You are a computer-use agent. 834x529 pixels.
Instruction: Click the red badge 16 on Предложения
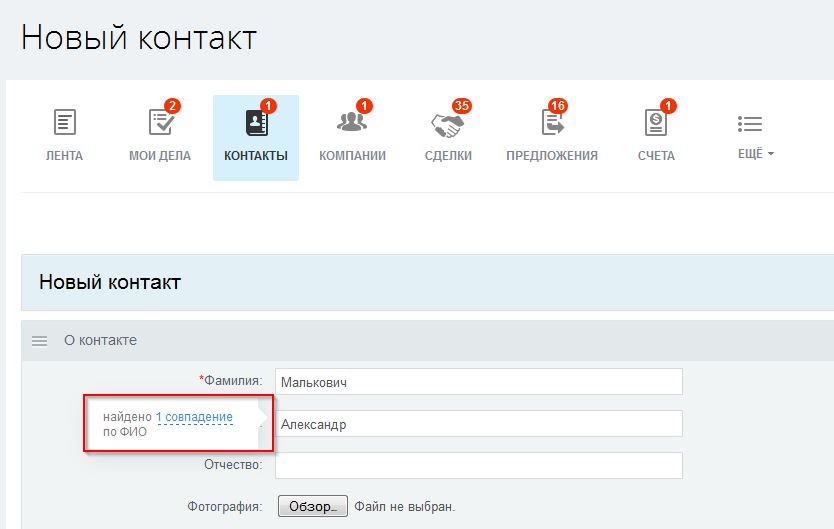click(x=557, y=106)
